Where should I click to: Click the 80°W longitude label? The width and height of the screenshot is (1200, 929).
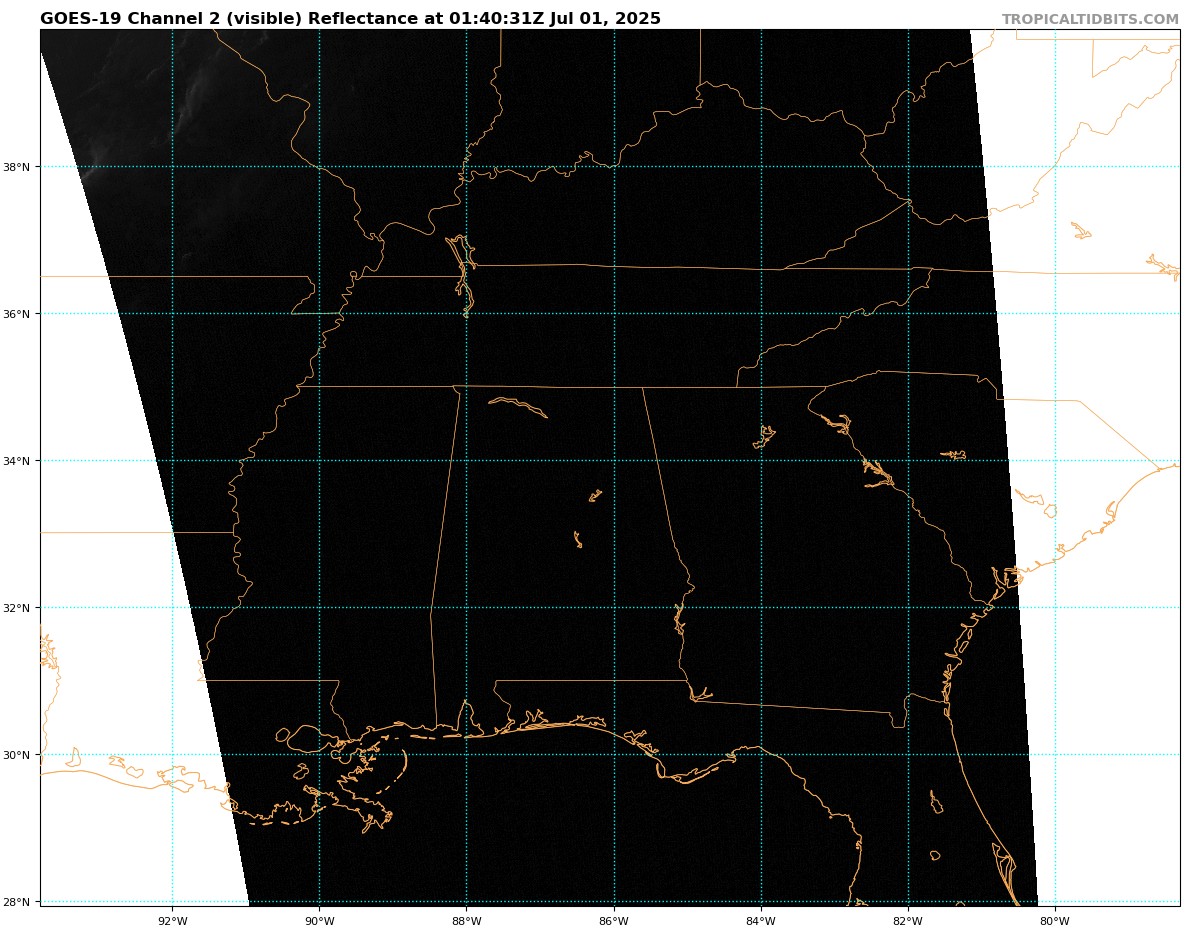tap(1055, 921)
